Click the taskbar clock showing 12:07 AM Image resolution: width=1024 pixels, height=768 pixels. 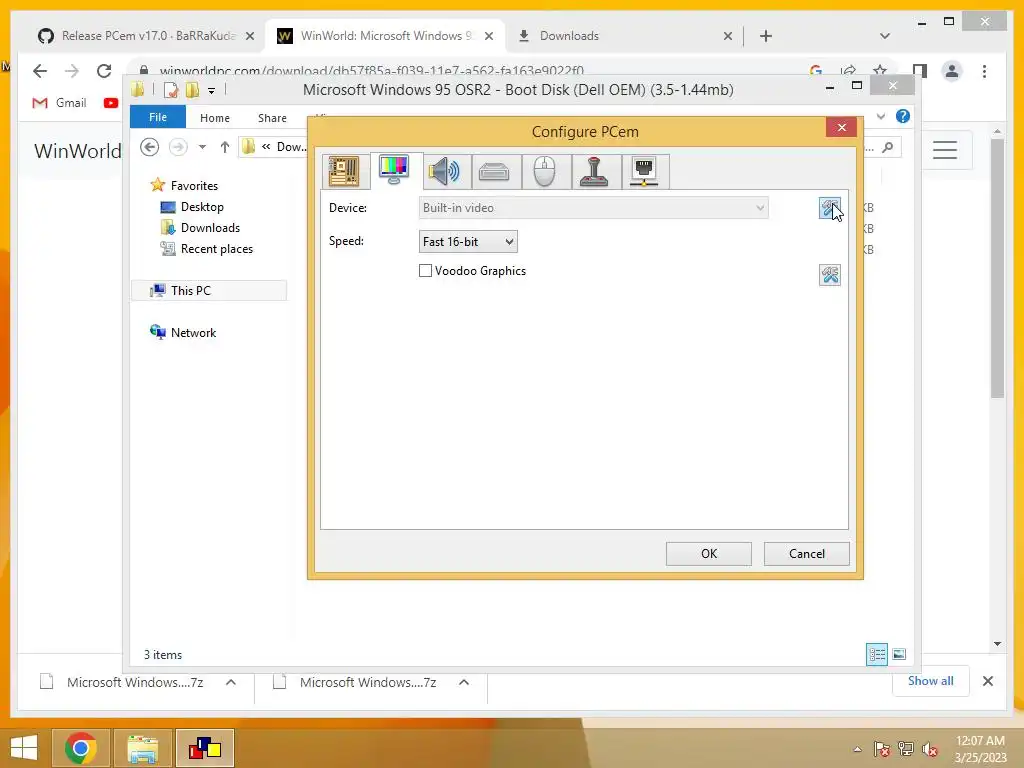980,749
